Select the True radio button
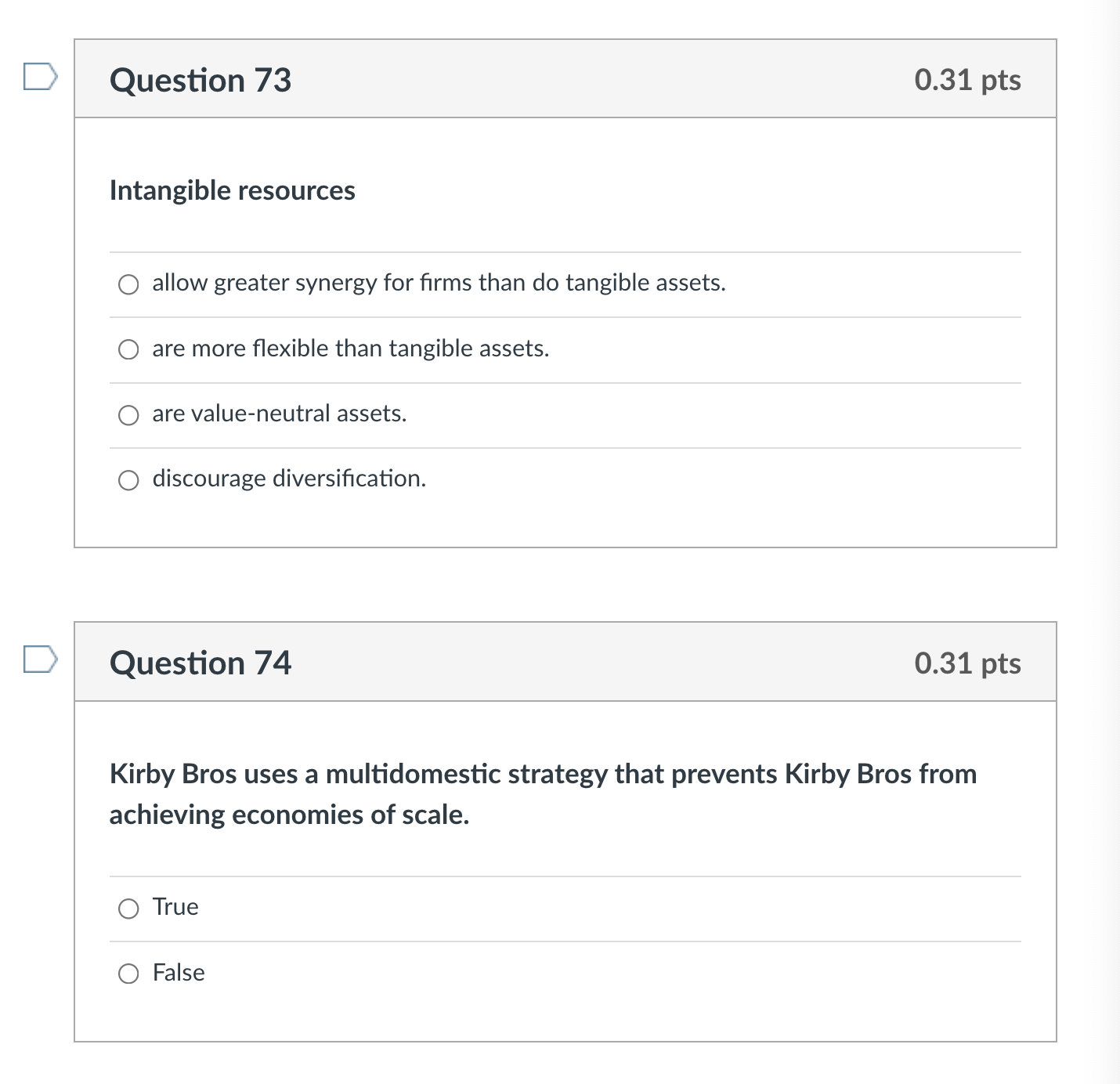The image size is (1120, 1084). pyautogui.click(x=128, y=909)
